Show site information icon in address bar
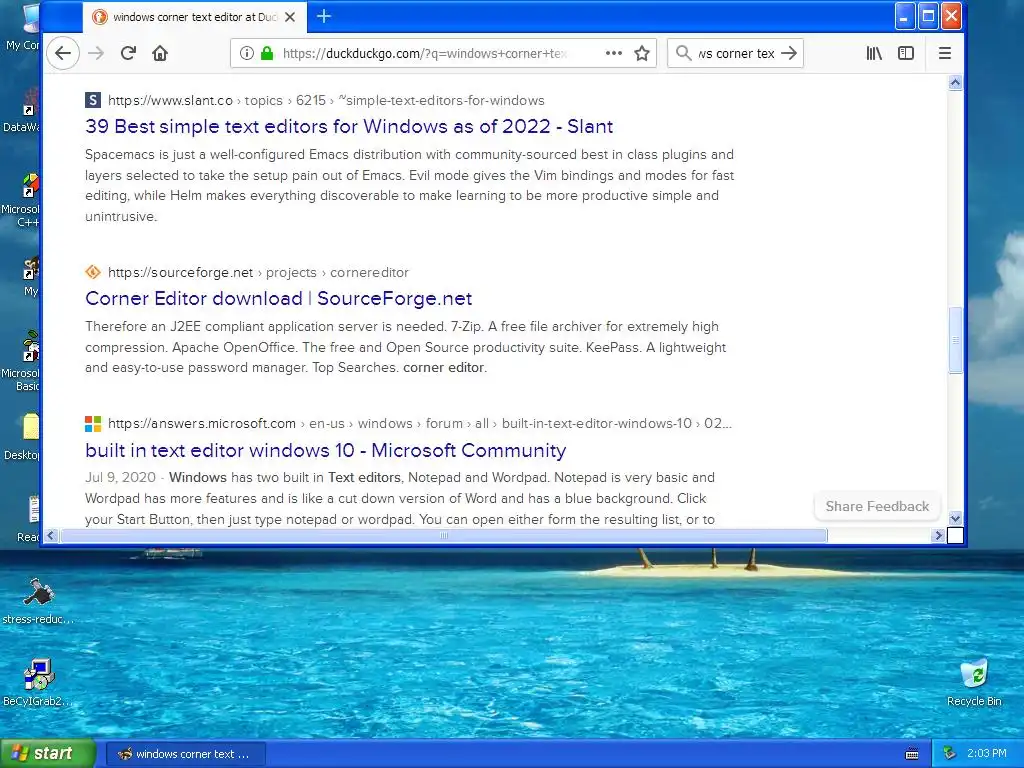 [x=246, y=53]
